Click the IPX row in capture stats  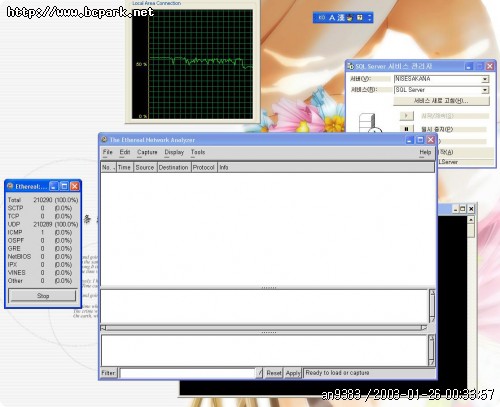43,265
